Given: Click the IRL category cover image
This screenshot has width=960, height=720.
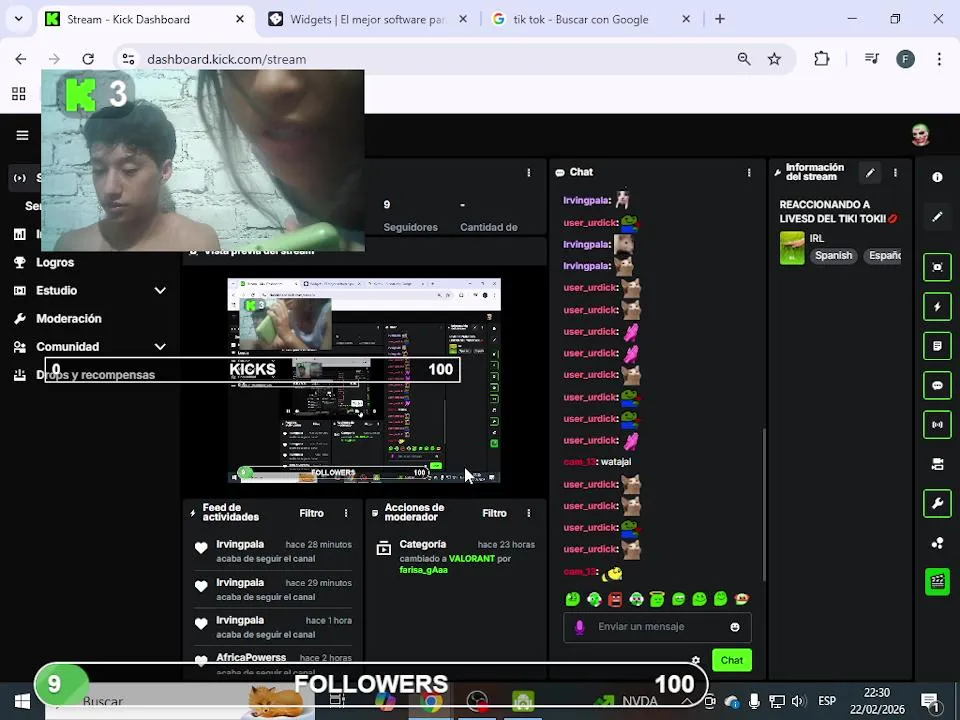Looking at the screenshot, I should coord(792,247).
